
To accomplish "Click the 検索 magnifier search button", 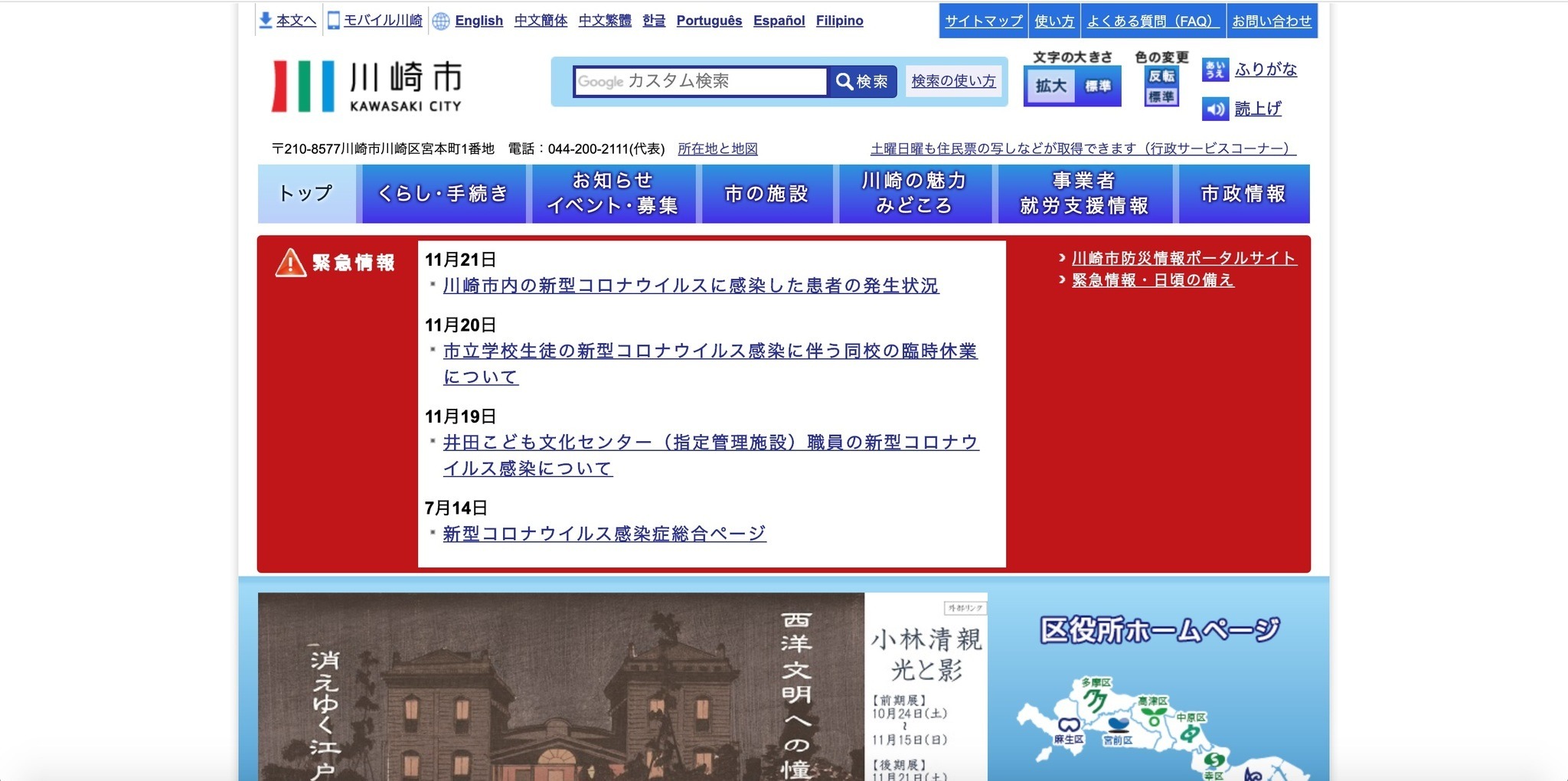I will pyautogui.click(x=862, y=81).
